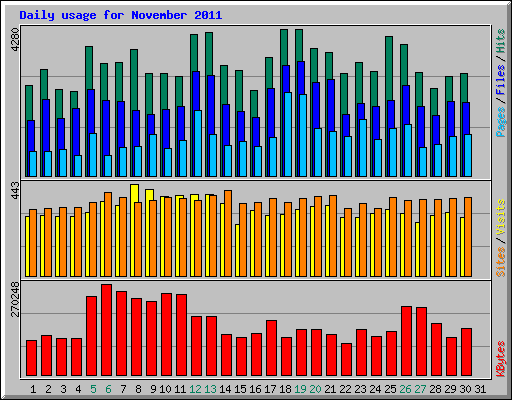Click the cyan Pages bar for day 23

(x=363, y=148)
